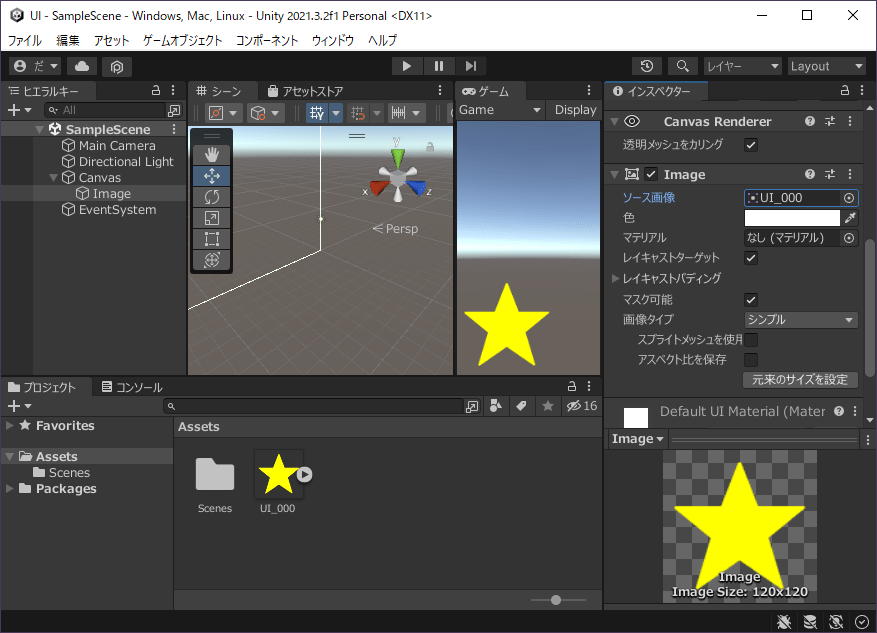This screenshot has height=633, width=877.
Task: Click search by type icon in Project
Action: (x=496, y=407)
